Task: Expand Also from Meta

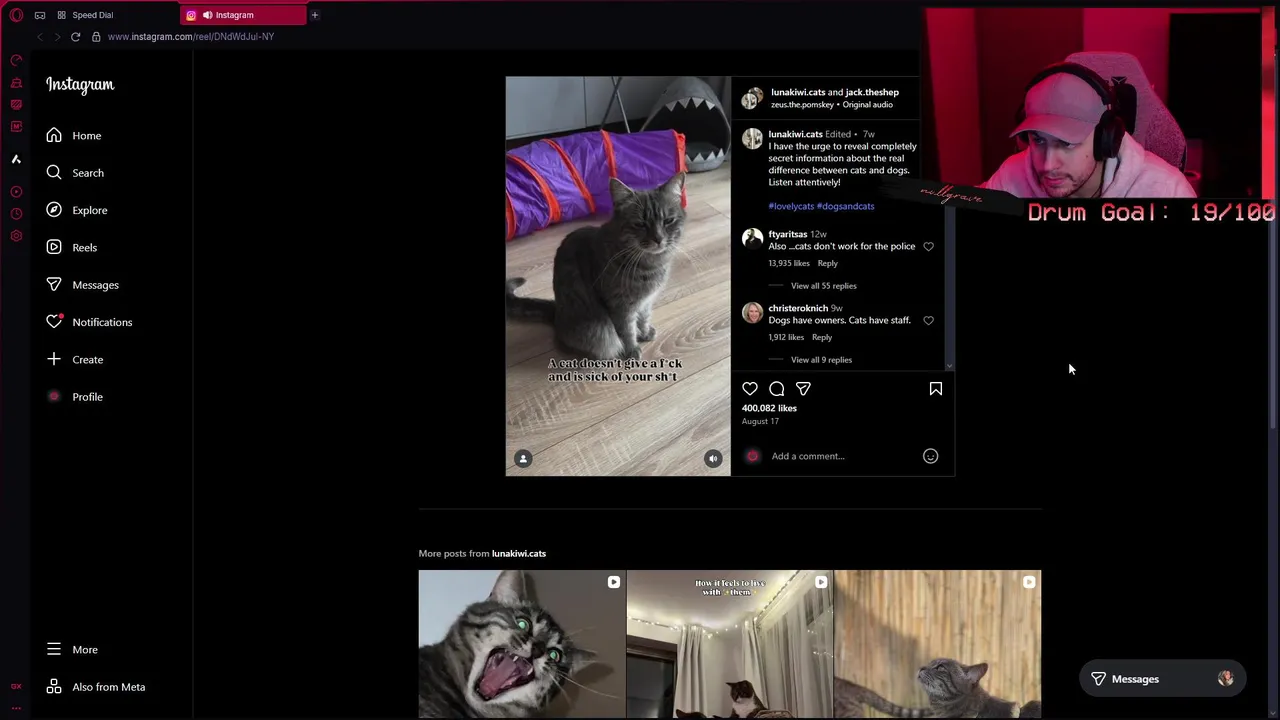Action: click(x=95, y=687)
